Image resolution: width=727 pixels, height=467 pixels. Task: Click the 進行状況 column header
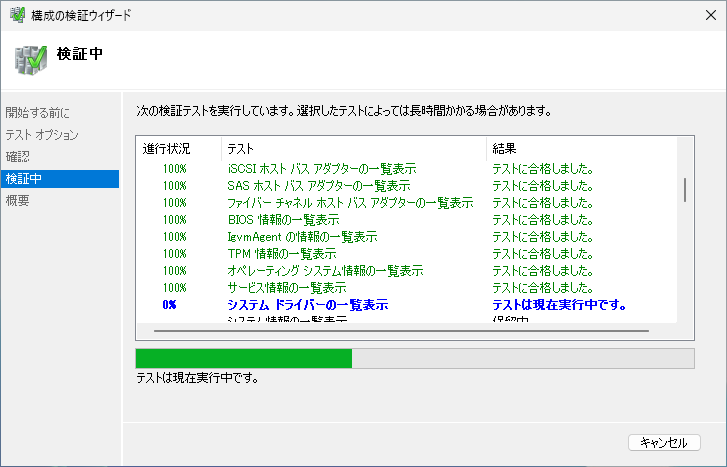tap(179, 148)
